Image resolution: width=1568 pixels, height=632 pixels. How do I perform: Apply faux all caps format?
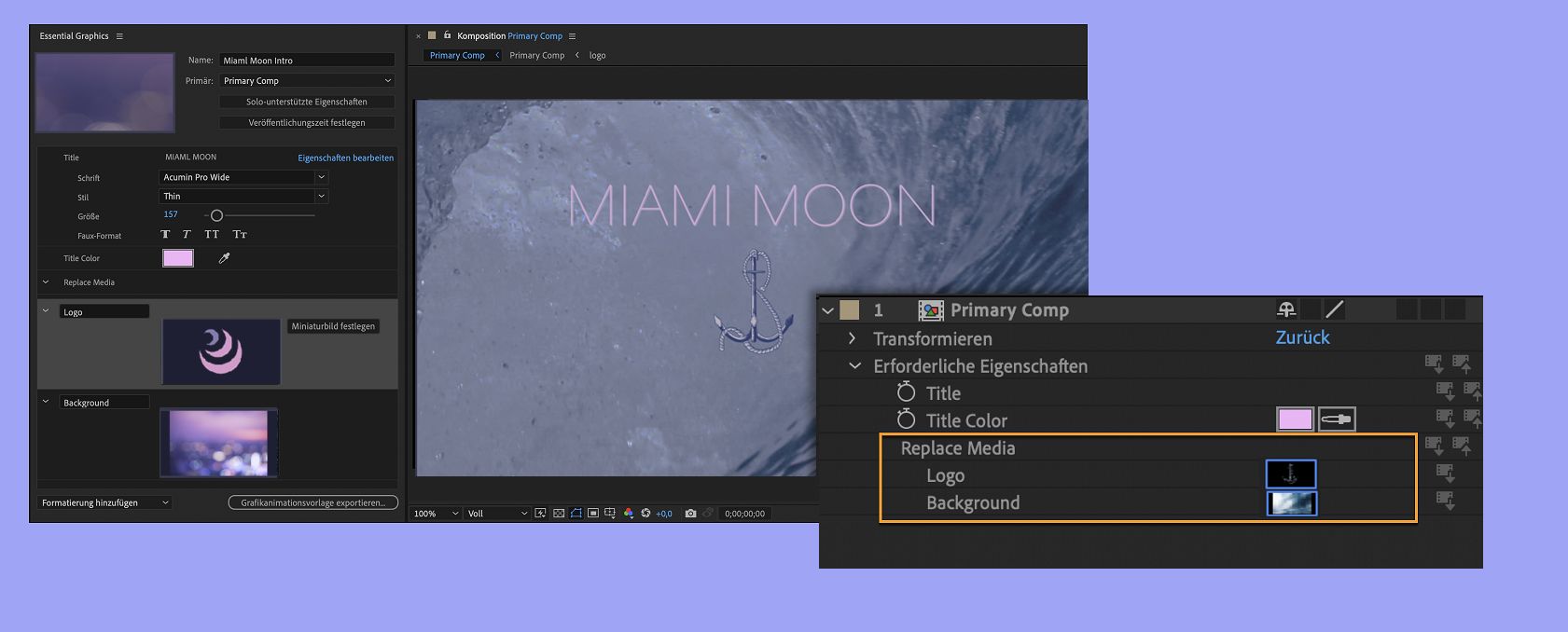coord(212,234)
